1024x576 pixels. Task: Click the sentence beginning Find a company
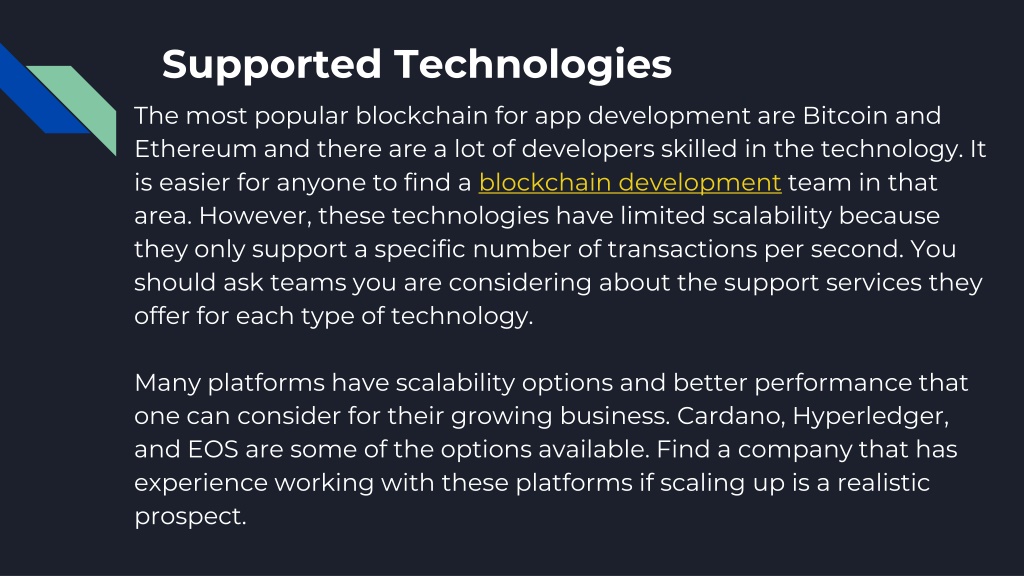pos(532,483)
